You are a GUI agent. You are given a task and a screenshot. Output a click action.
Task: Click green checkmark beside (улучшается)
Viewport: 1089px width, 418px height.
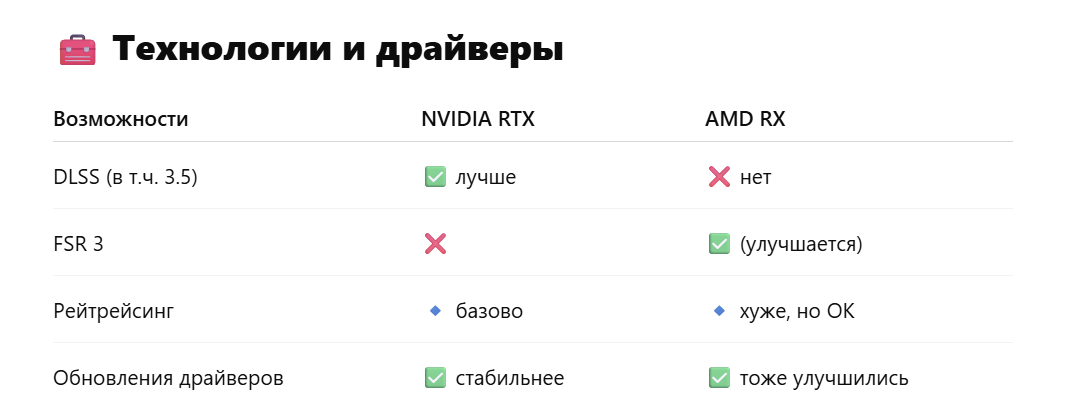(x=719, y=244)
